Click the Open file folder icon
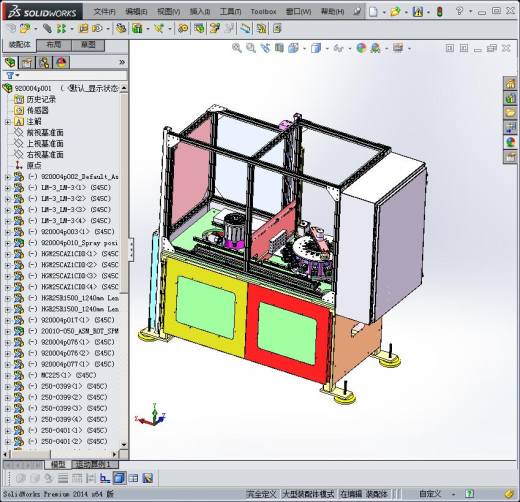The height and width of the screenshot is (502, 520). 395,12
